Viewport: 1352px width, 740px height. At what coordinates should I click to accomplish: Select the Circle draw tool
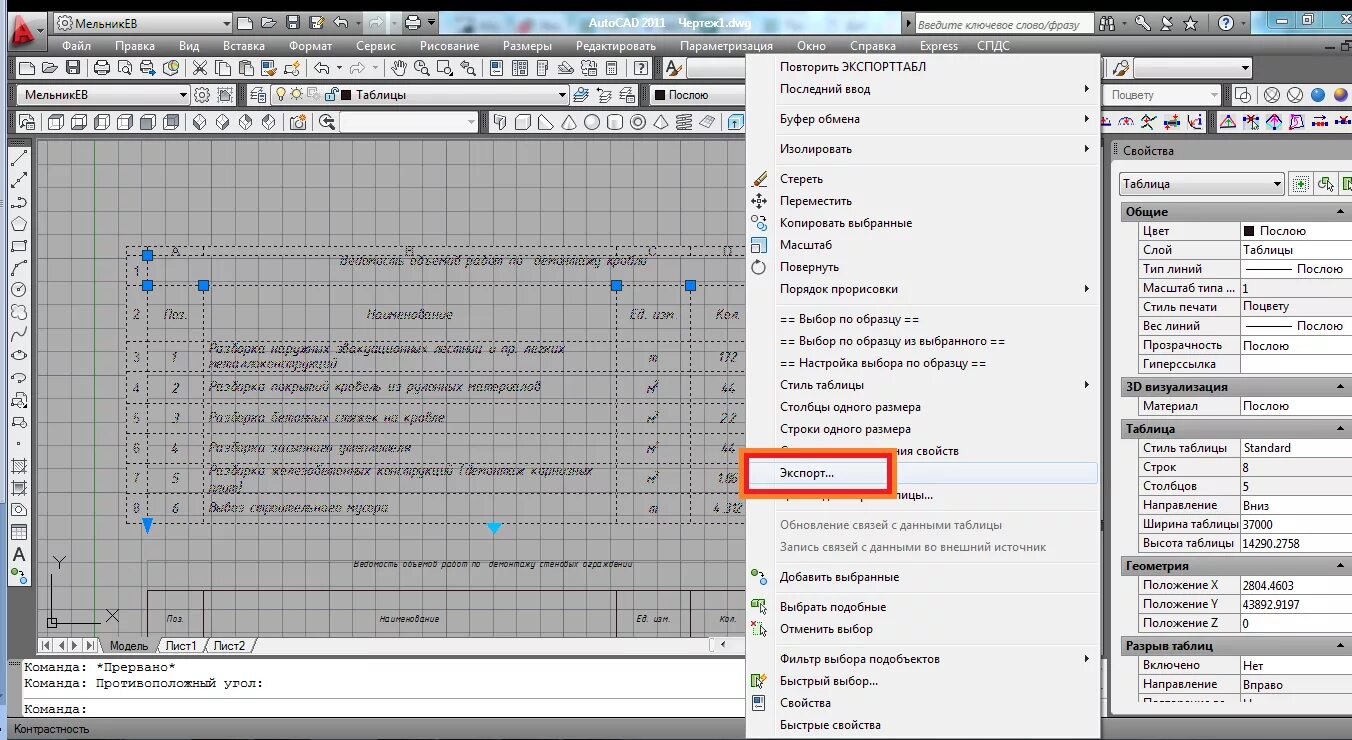pyautogui.click(x=18, y=290)
